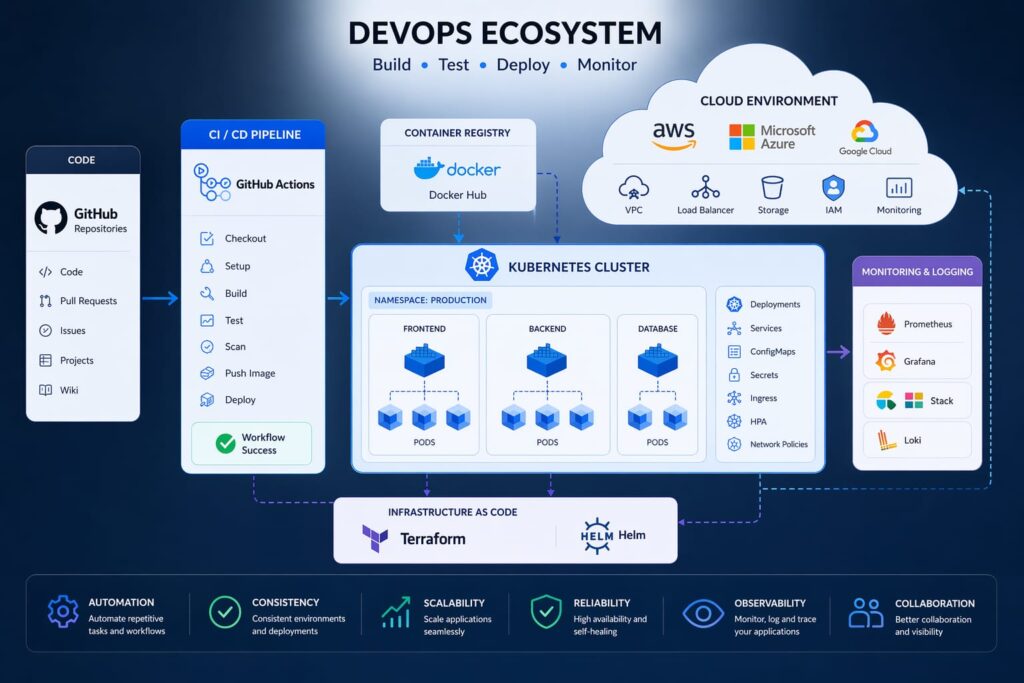
Task: Click the CONTAINER REGISTRY title
Action: pyautogui.click(x=457, y=133)
